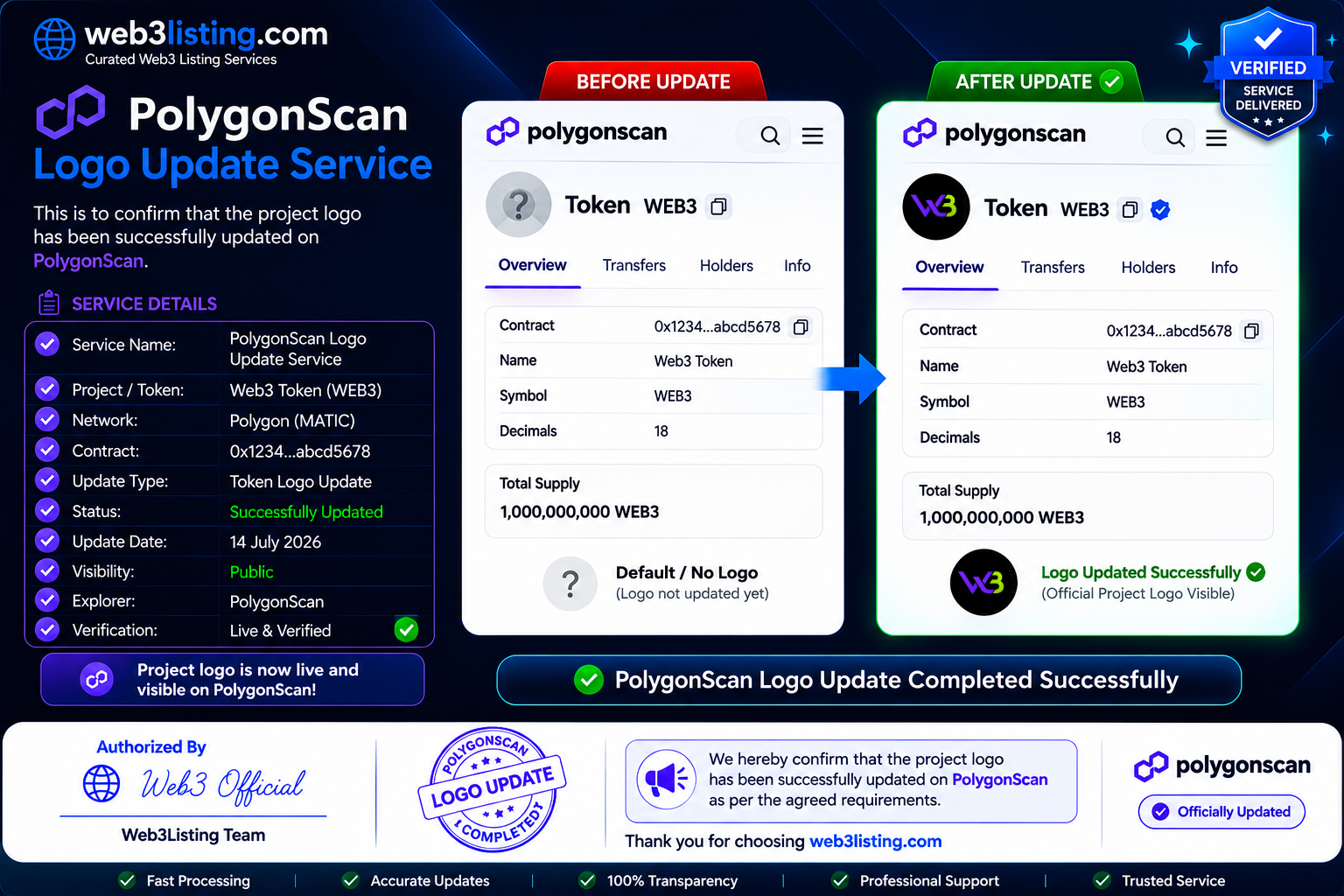
Task: Click the Officially Updated button
Action: 1221,812
